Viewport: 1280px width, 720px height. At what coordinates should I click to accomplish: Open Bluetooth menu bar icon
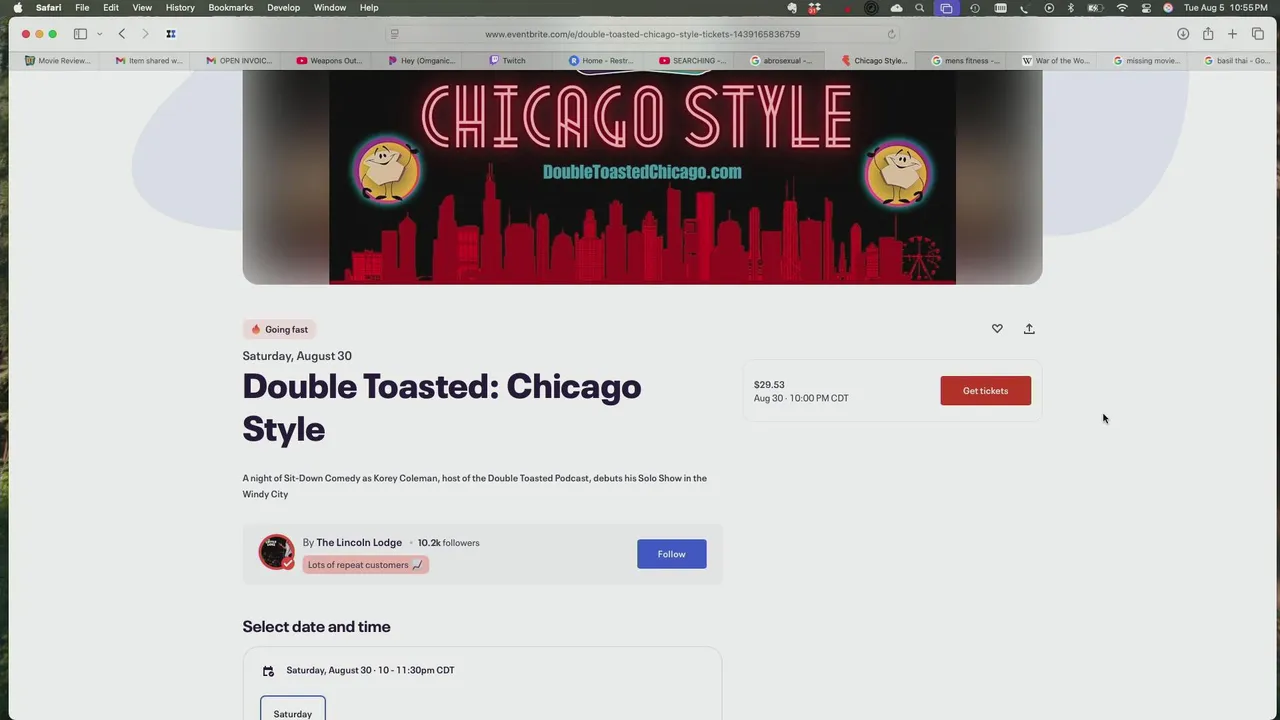point(1070,8)
